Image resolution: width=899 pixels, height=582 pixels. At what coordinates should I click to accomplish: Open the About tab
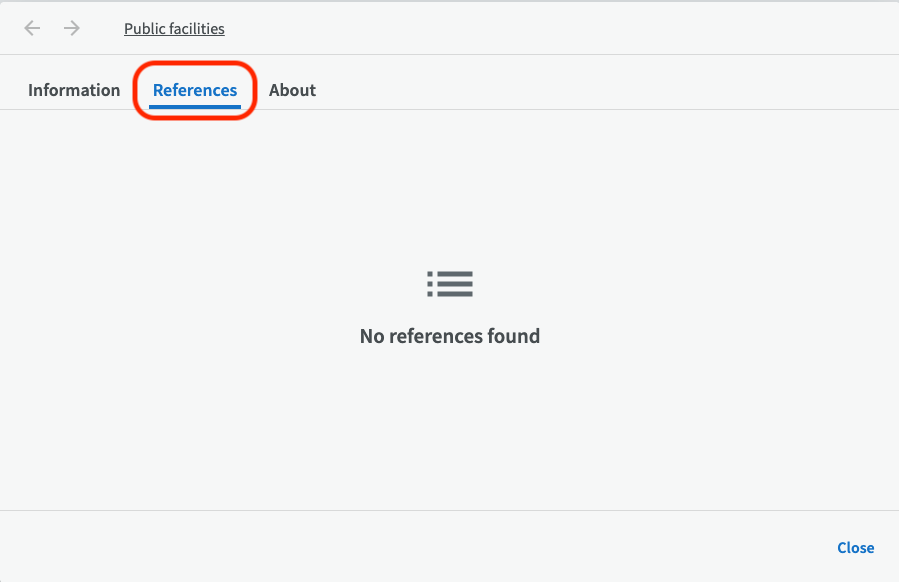[x=292, y=90]
